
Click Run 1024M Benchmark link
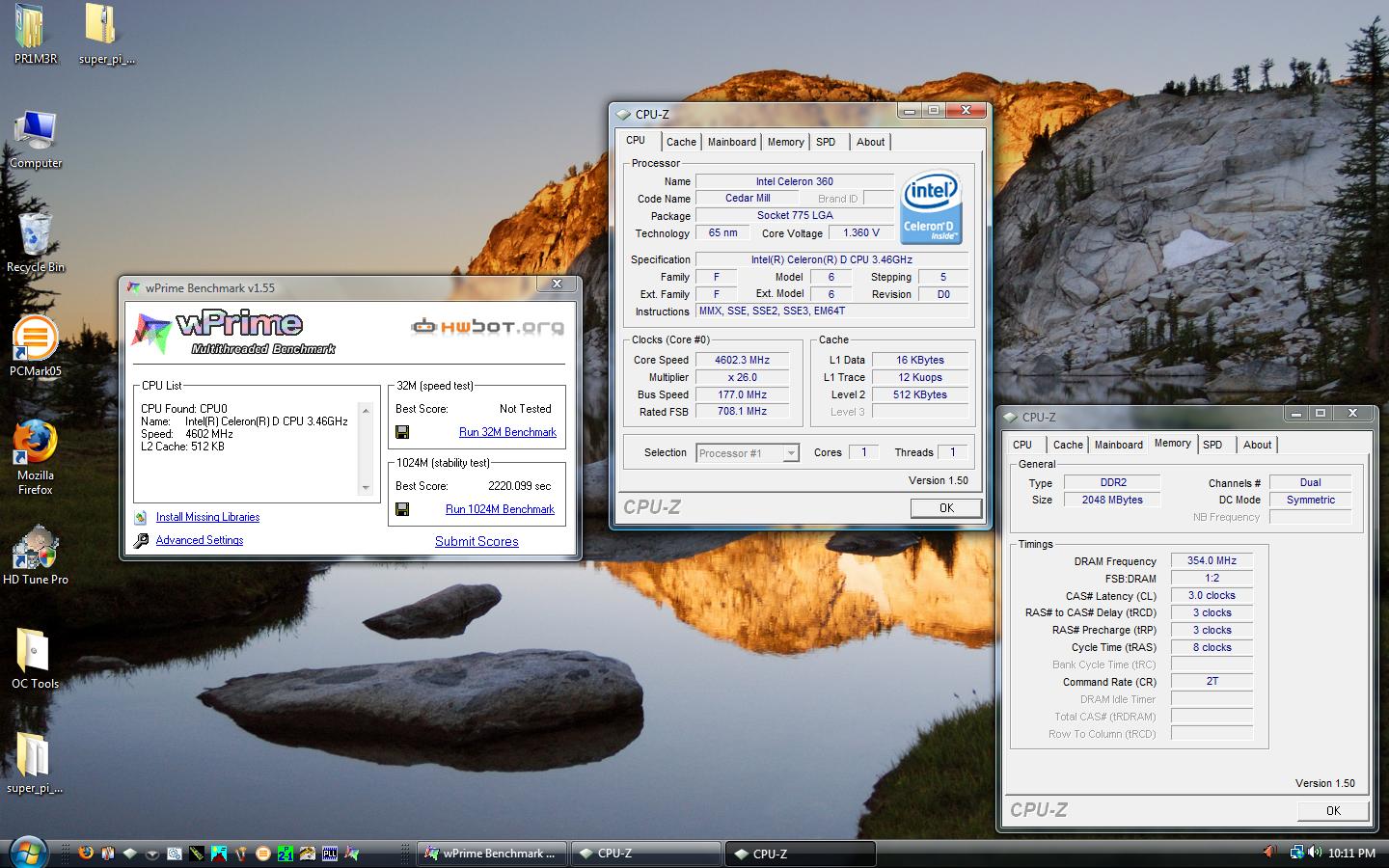(x=500, y=509)
